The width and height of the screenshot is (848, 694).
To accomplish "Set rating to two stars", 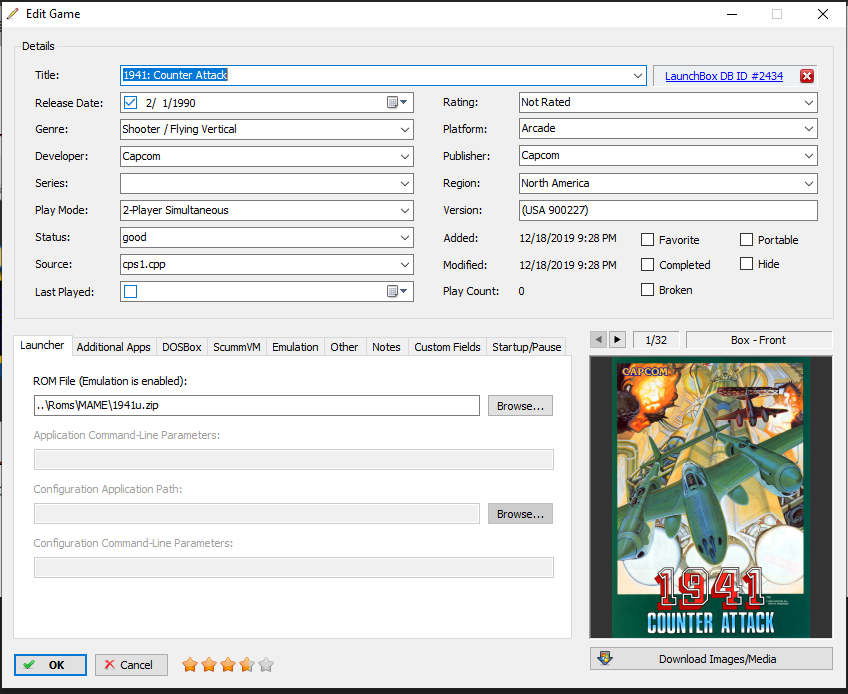I will (x=209, y=665).
